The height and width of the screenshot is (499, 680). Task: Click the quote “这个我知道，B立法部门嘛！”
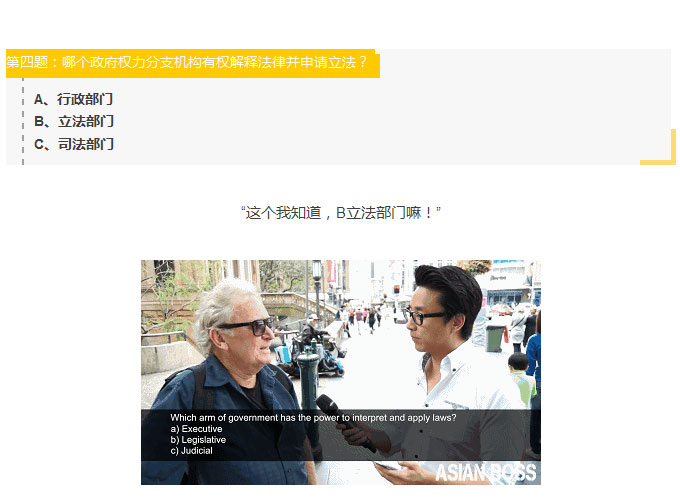[x=341, y=213]
